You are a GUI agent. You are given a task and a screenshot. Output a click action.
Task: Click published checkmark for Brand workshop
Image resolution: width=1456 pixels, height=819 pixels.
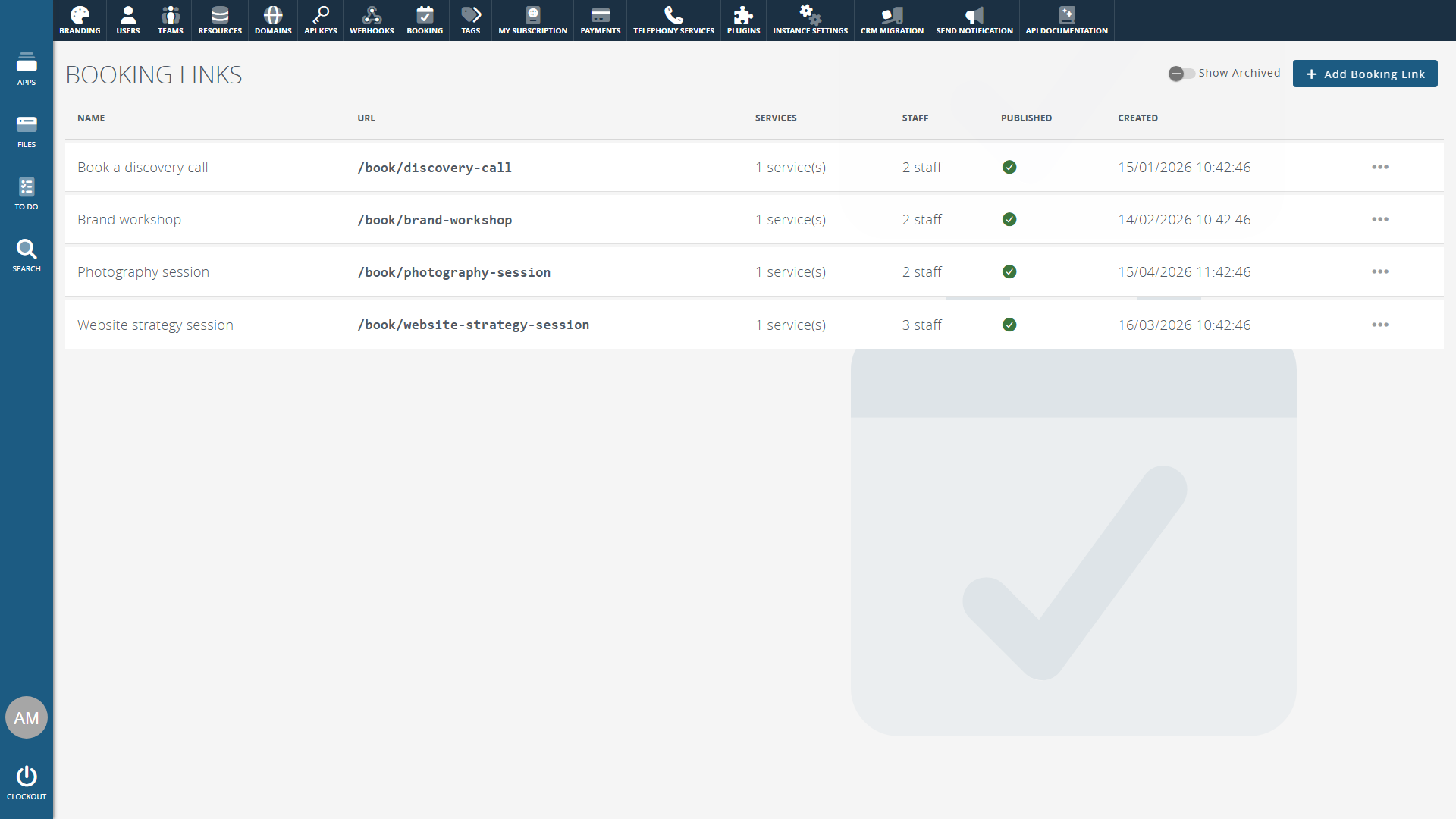pyautogui.click(x=1009, y=219)
